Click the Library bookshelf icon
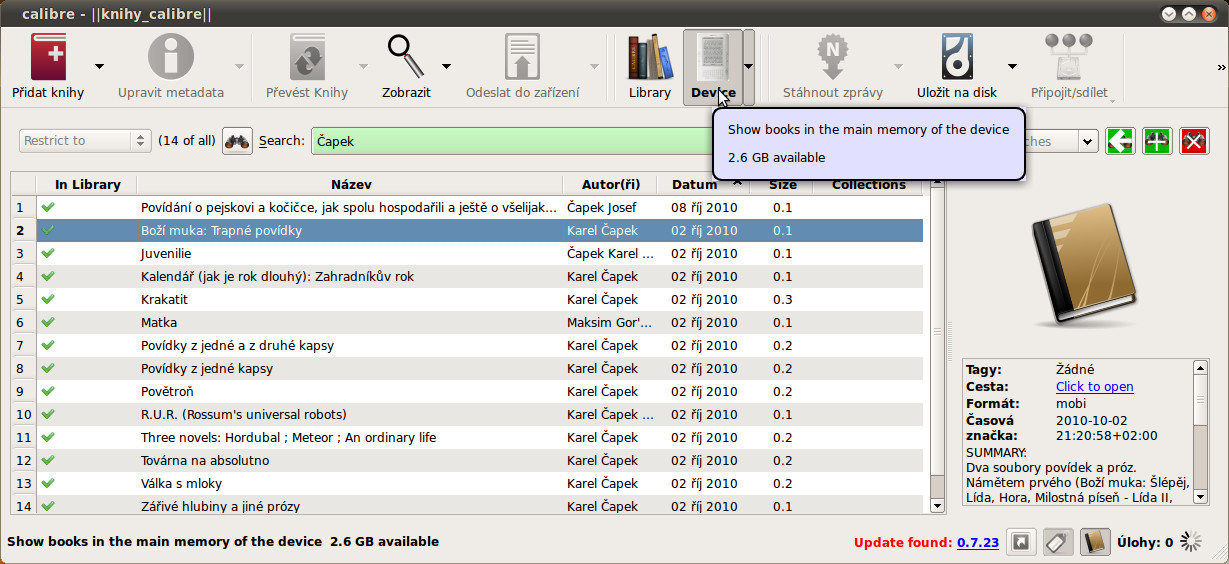 [x=649, y=58]
